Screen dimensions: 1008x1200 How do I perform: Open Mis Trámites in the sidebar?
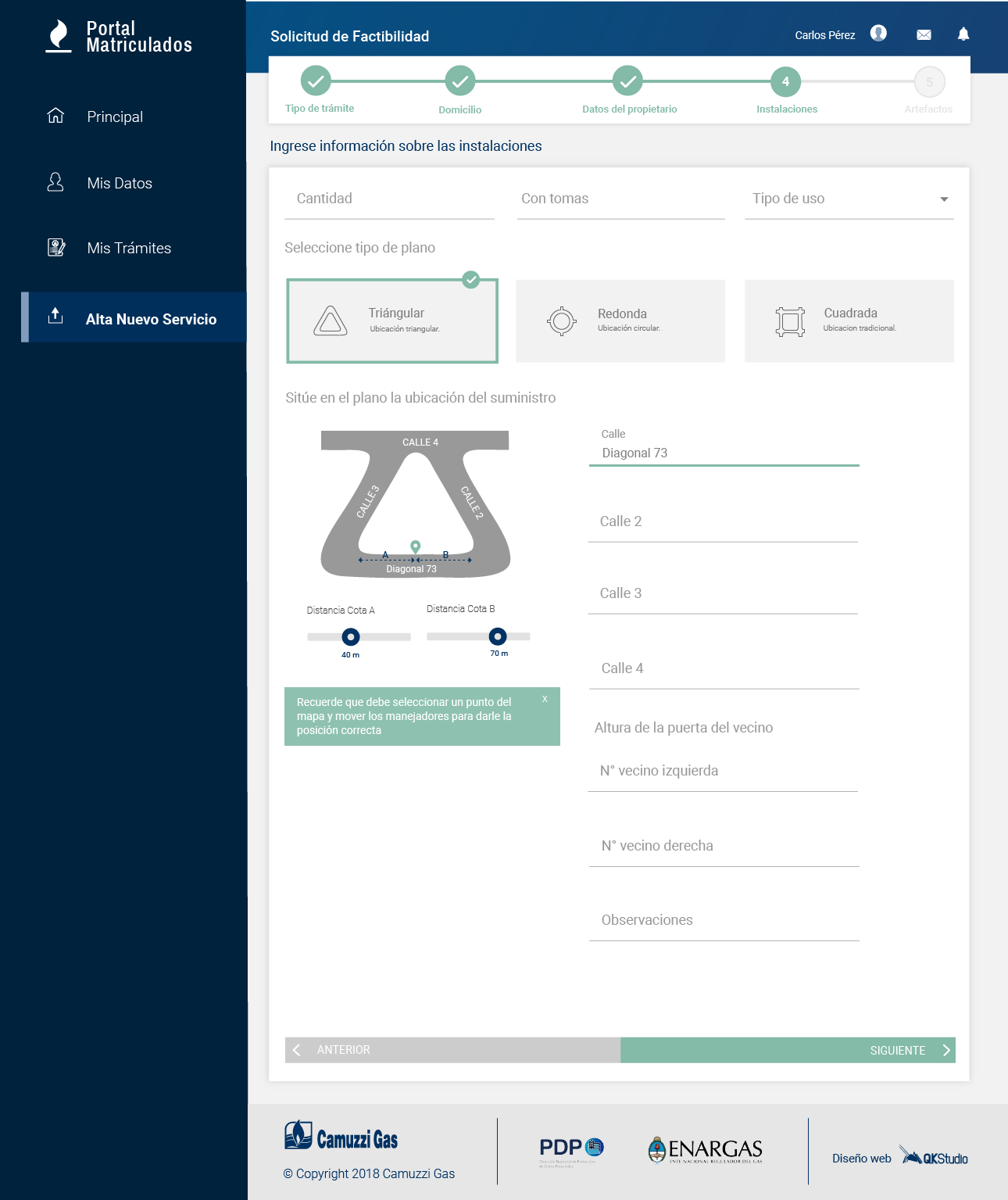tap(129, 248)
